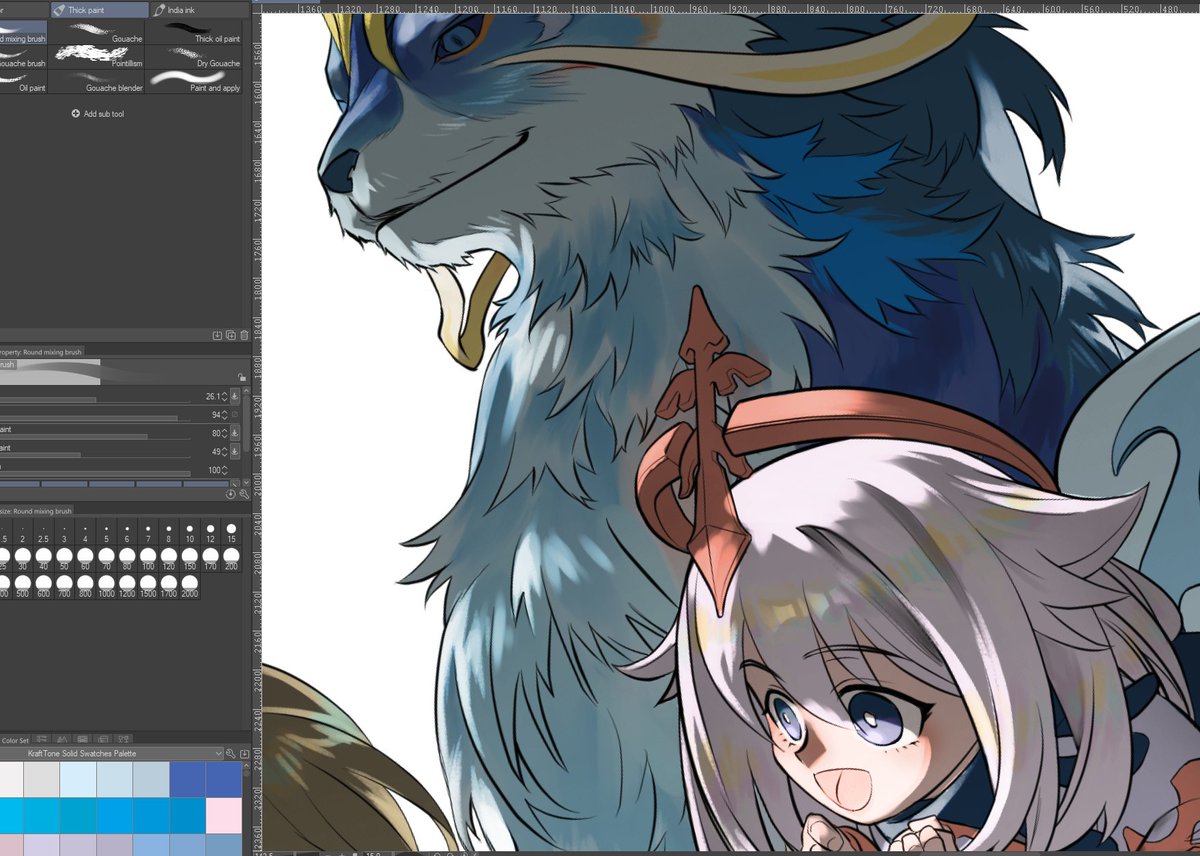Pick the pale sky blue swatch
Screen dimensions: 1200x856
pyautogui.click(x=78, y=779)
